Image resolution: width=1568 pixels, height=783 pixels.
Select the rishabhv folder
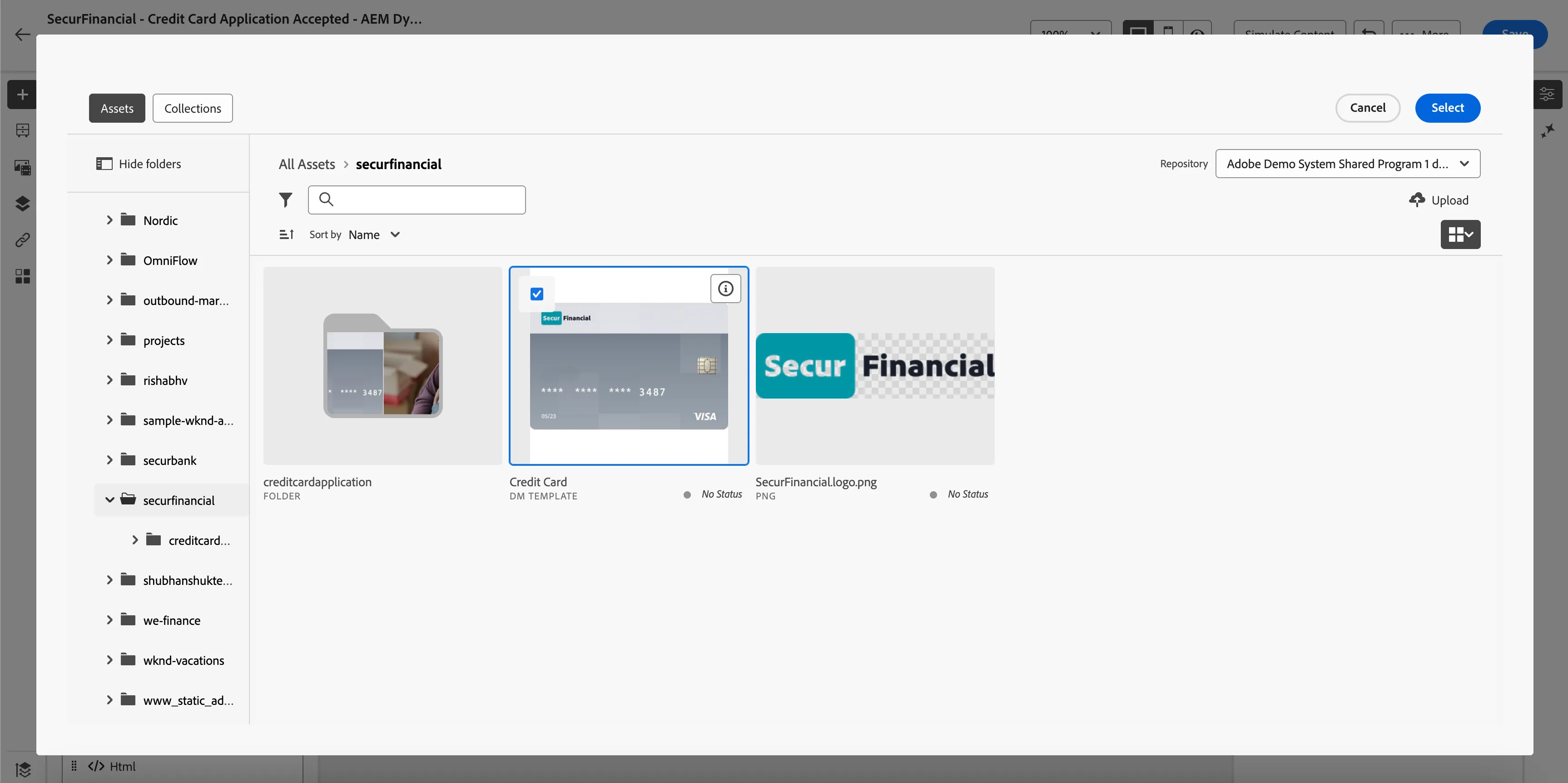coord(165,380)
